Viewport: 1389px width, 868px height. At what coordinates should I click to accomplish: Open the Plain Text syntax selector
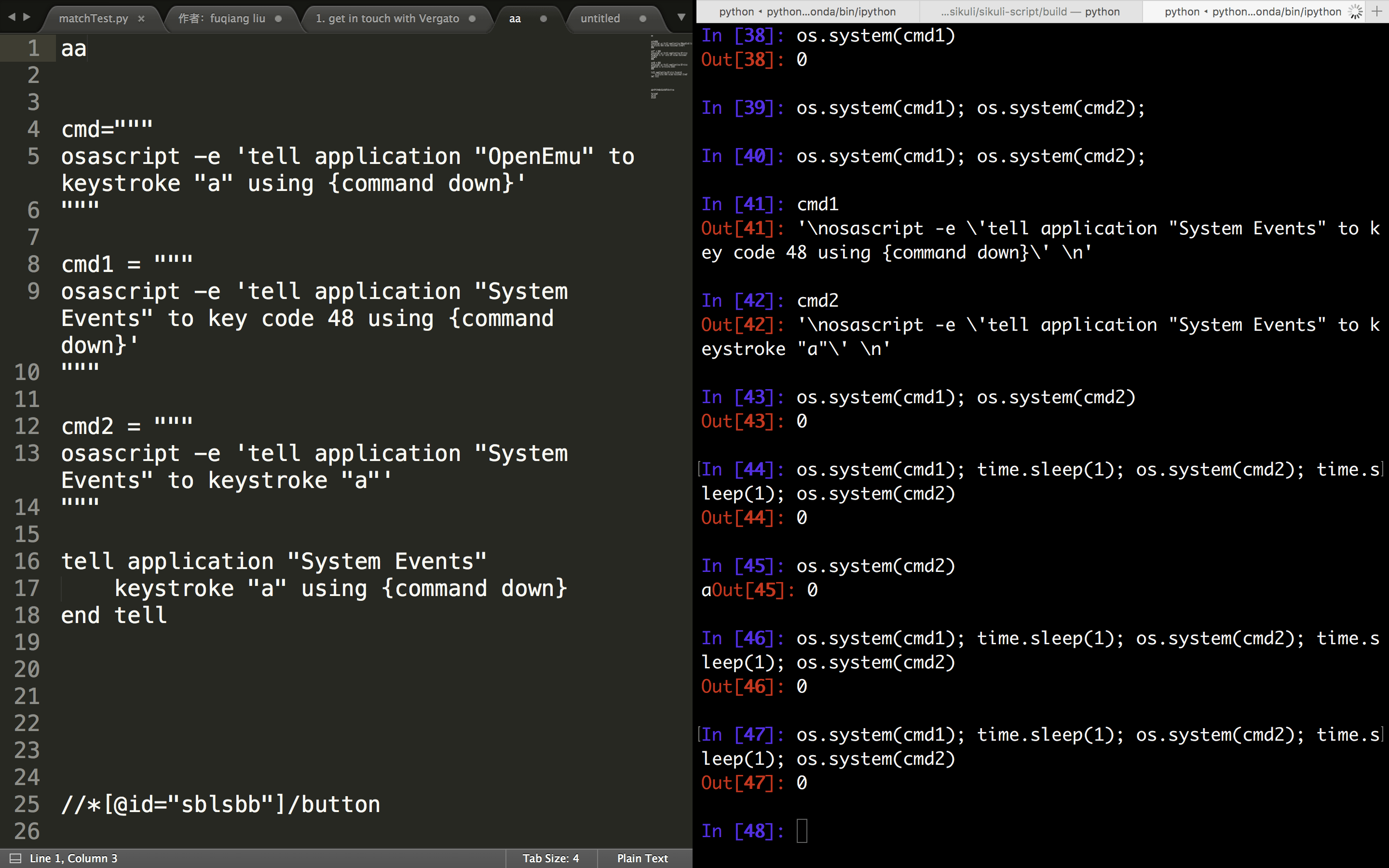pos(642,858)
